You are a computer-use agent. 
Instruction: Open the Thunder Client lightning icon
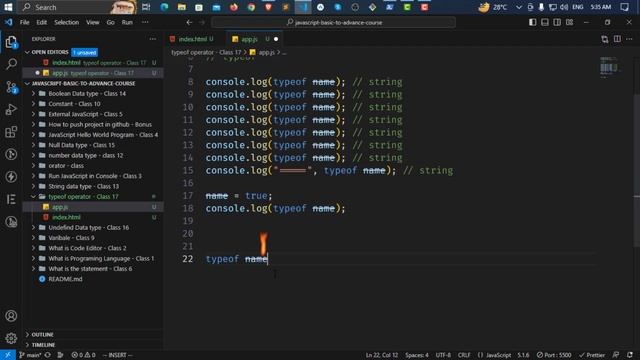11,177
